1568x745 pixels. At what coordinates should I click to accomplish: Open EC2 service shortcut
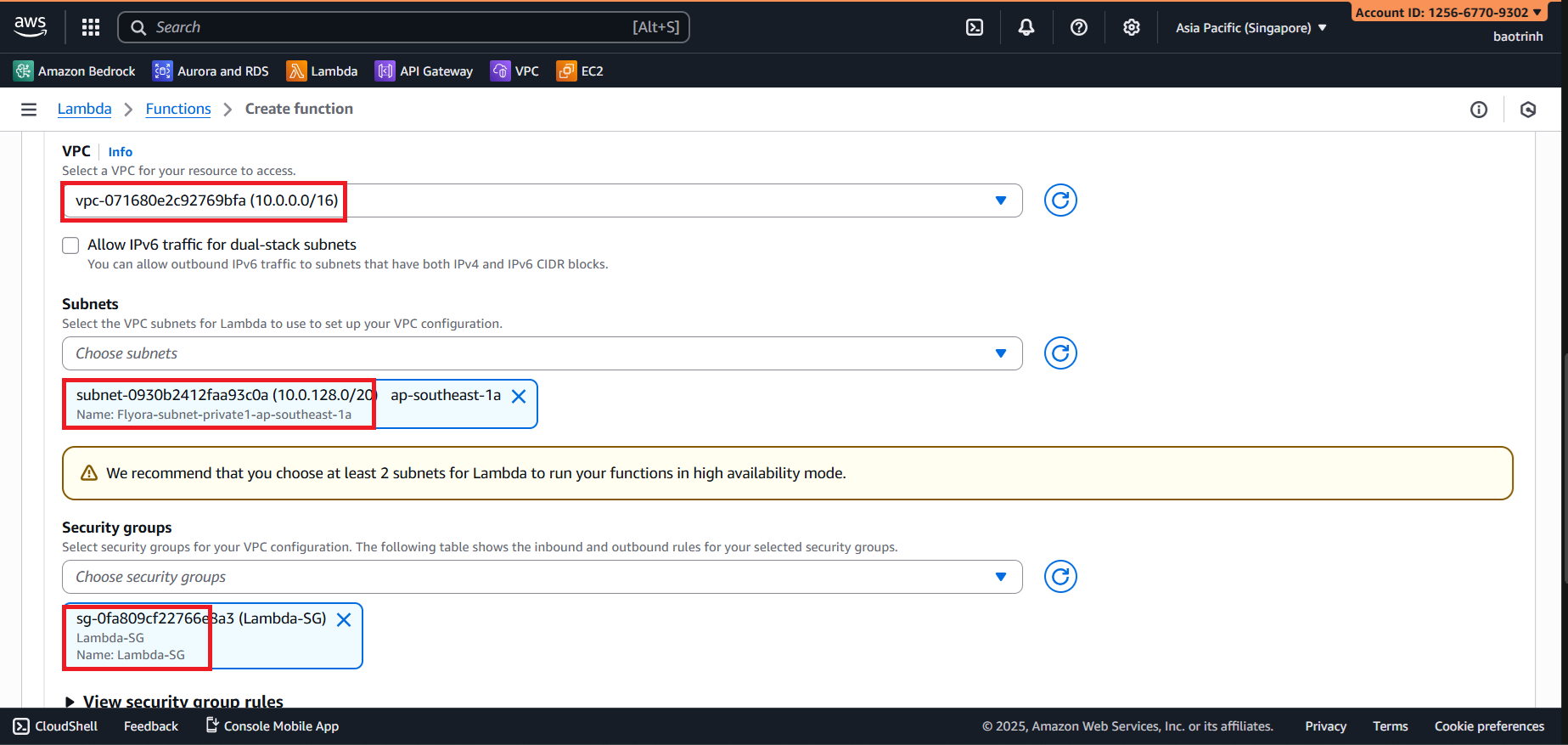coord(580,71)
